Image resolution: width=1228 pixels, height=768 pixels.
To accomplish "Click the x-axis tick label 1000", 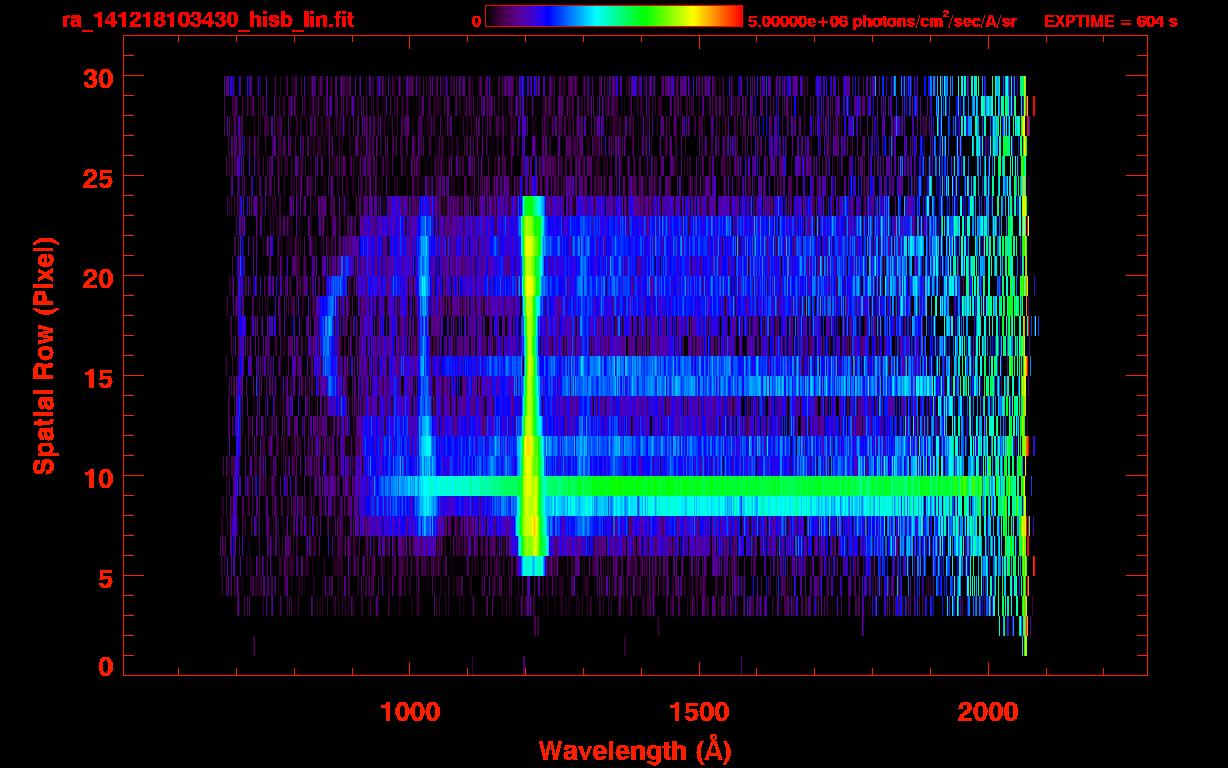I will [409, 712].
